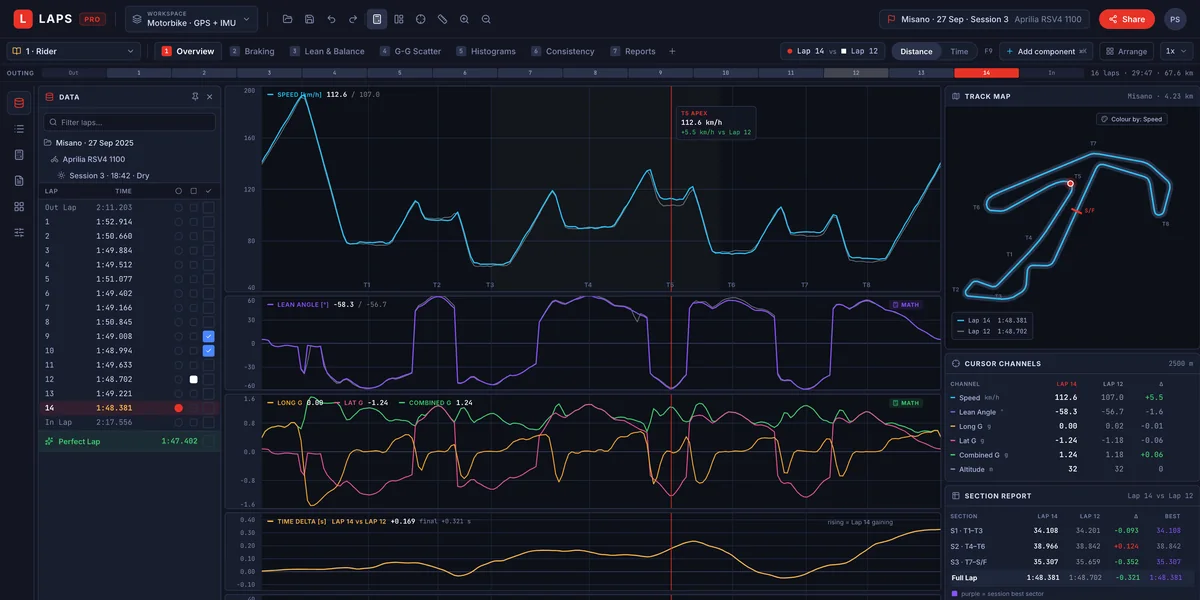1200x600 pixels.
Task: Open a session file with folder icon
Action: point(288,19)
